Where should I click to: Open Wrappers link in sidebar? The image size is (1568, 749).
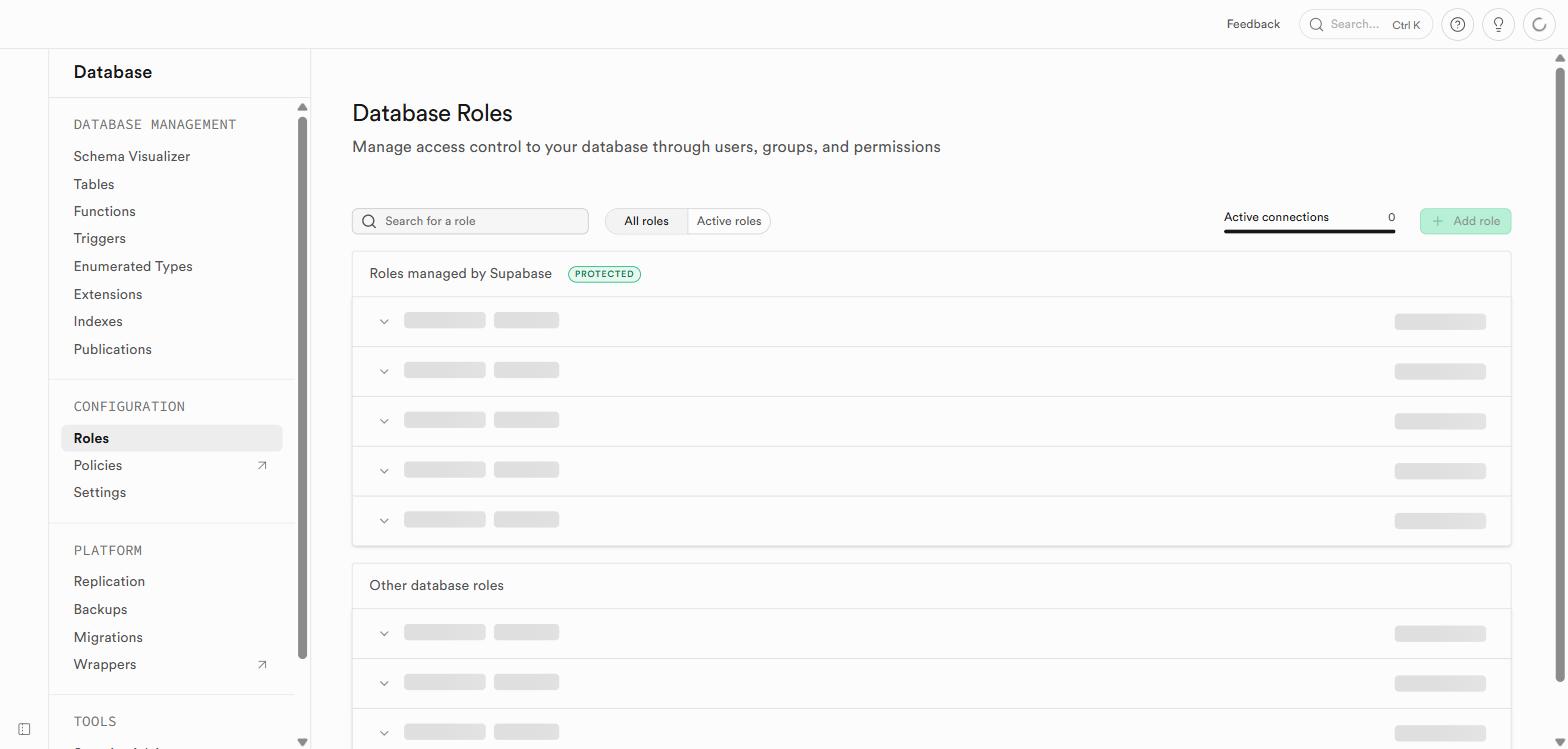105,664
